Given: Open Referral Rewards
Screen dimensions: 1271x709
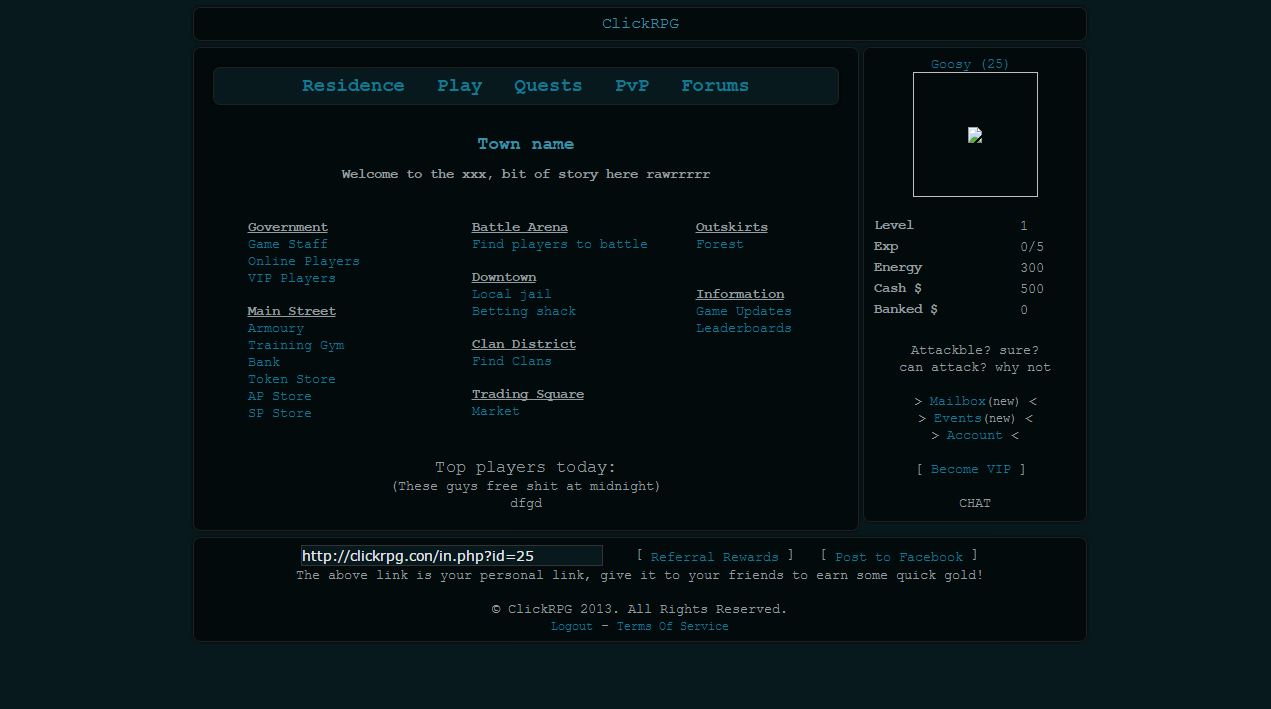Looking at the screenshot, I should (714, 557).
